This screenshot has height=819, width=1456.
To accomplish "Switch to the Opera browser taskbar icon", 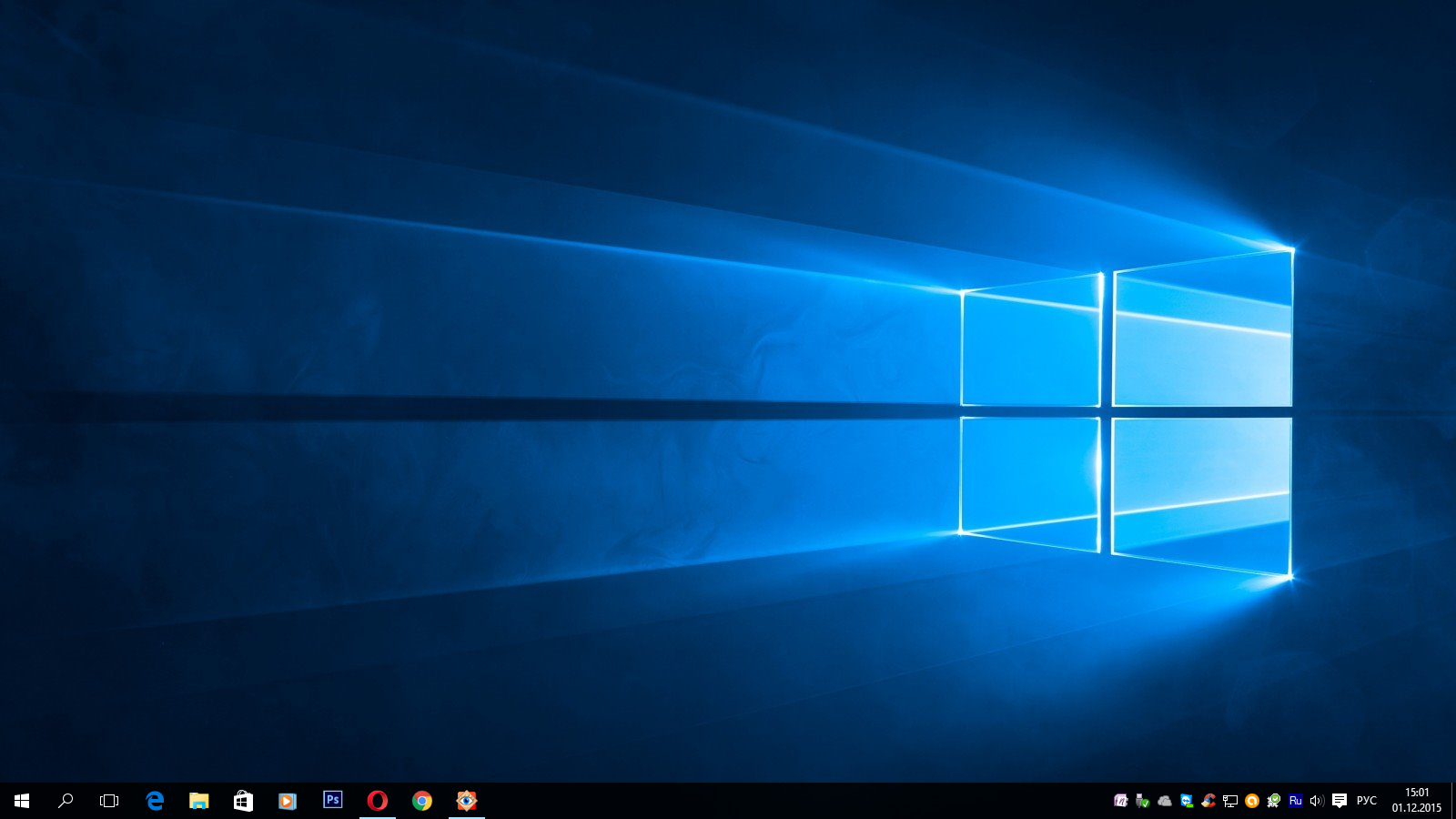I will pos(377,801).
